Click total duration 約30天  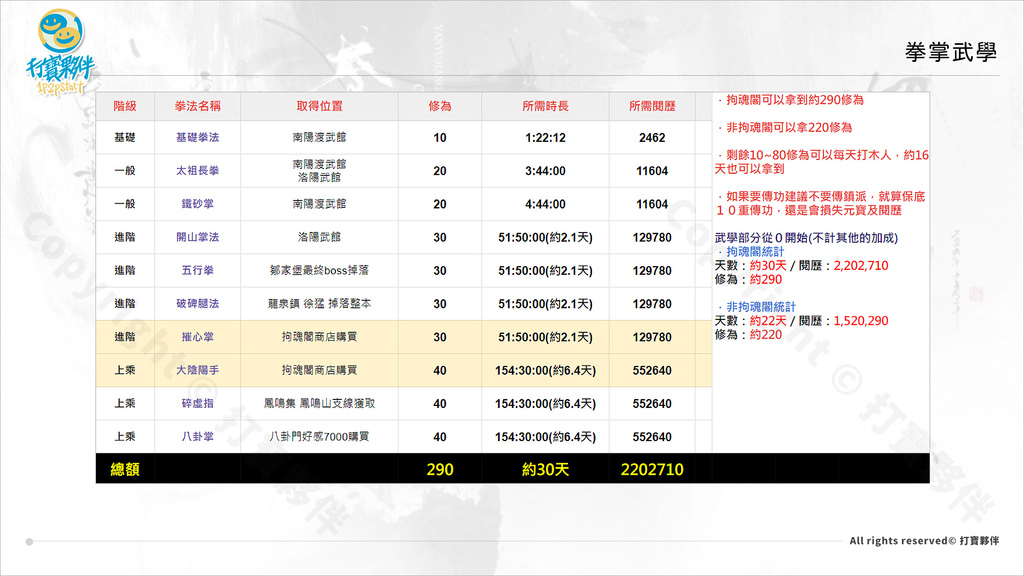point(545,469)
